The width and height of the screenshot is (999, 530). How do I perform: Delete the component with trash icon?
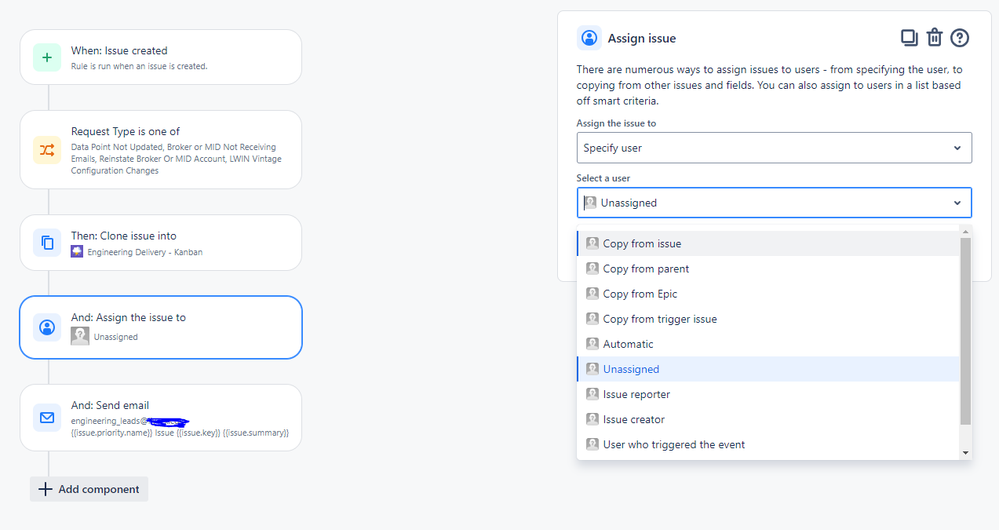(x=934, y=38)
